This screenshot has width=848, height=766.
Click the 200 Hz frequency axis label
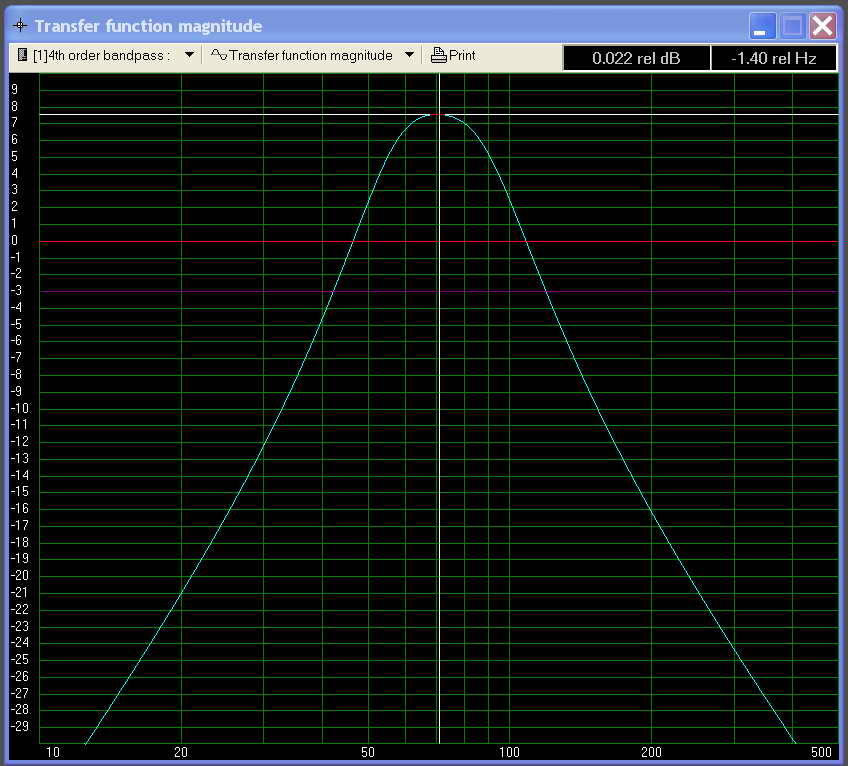[x=651, y=752]
